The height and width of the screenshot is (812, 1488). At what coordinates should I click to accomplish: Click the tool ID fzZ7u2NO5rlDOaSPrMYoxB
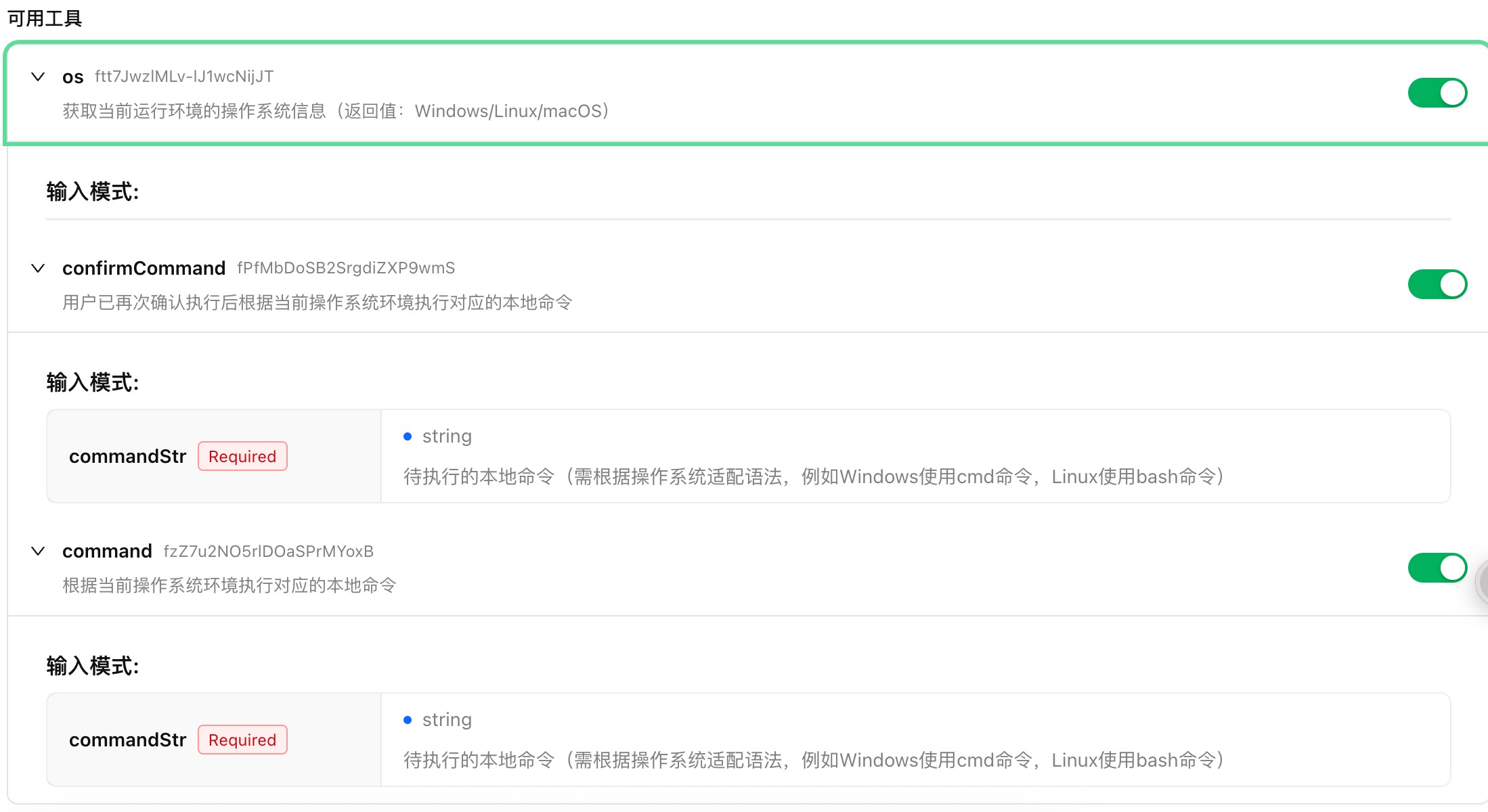pos(268,551)
